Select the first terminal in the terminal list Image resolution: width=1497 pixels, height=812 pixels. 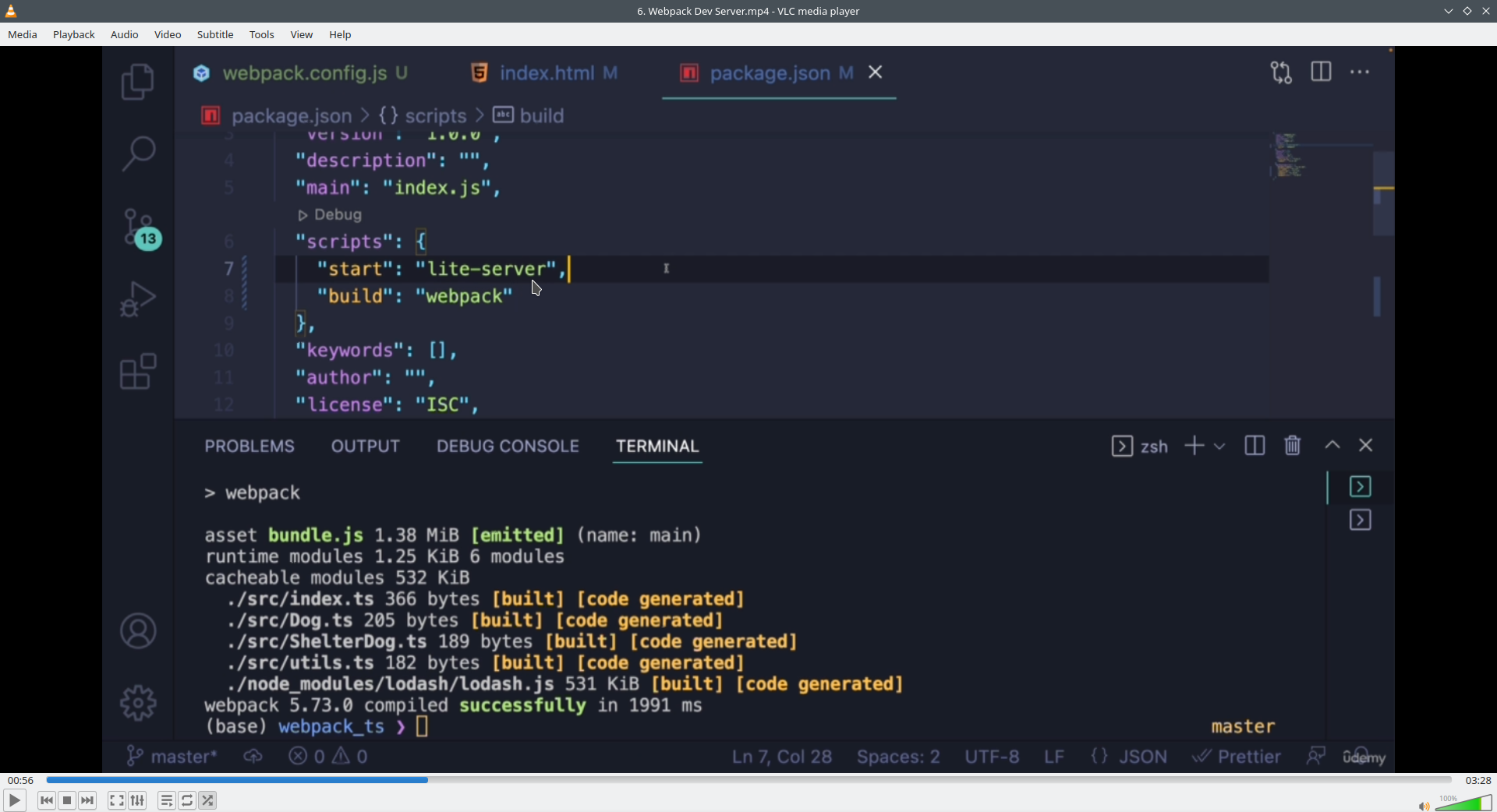tap(1361, 487)
